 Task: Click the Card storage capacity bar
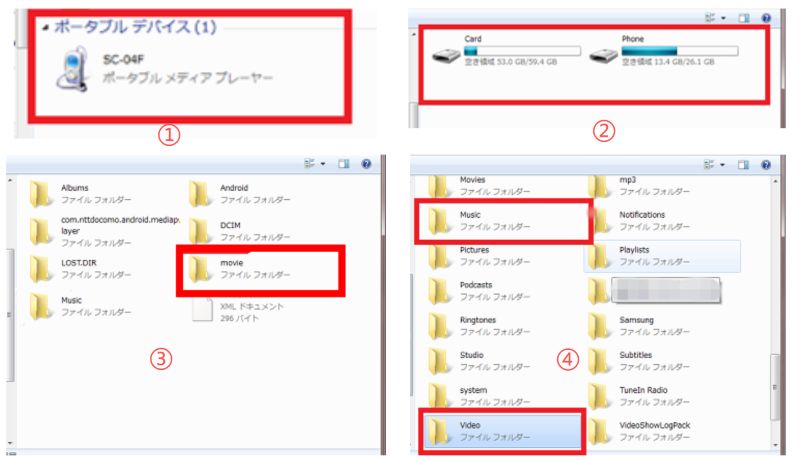click(x=522, y=50)
